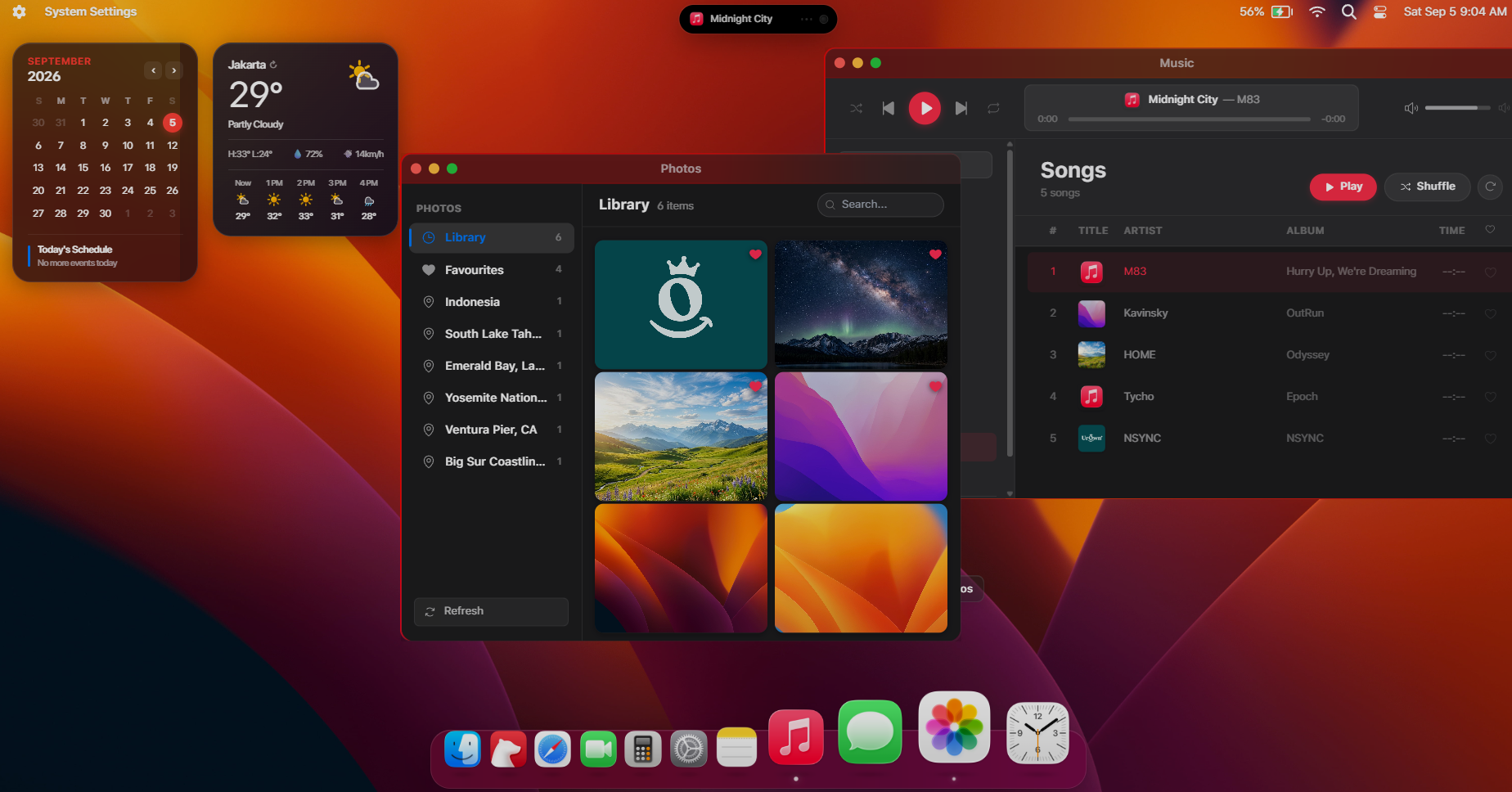Open the Ventura Pier, CA location album
The width and height of the screenshot is (1512, 792).
pos(492,430)
